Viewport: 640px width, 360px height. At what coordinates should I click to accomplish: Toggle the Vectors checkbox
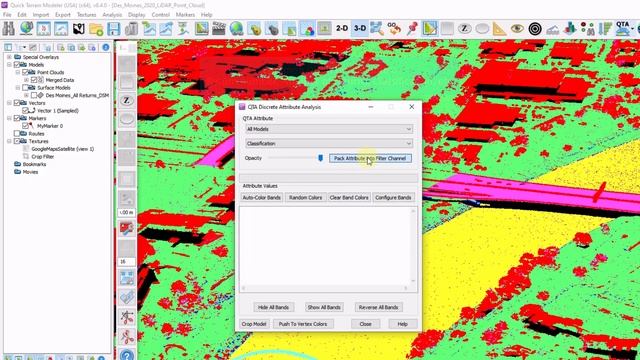click(17, 103)
